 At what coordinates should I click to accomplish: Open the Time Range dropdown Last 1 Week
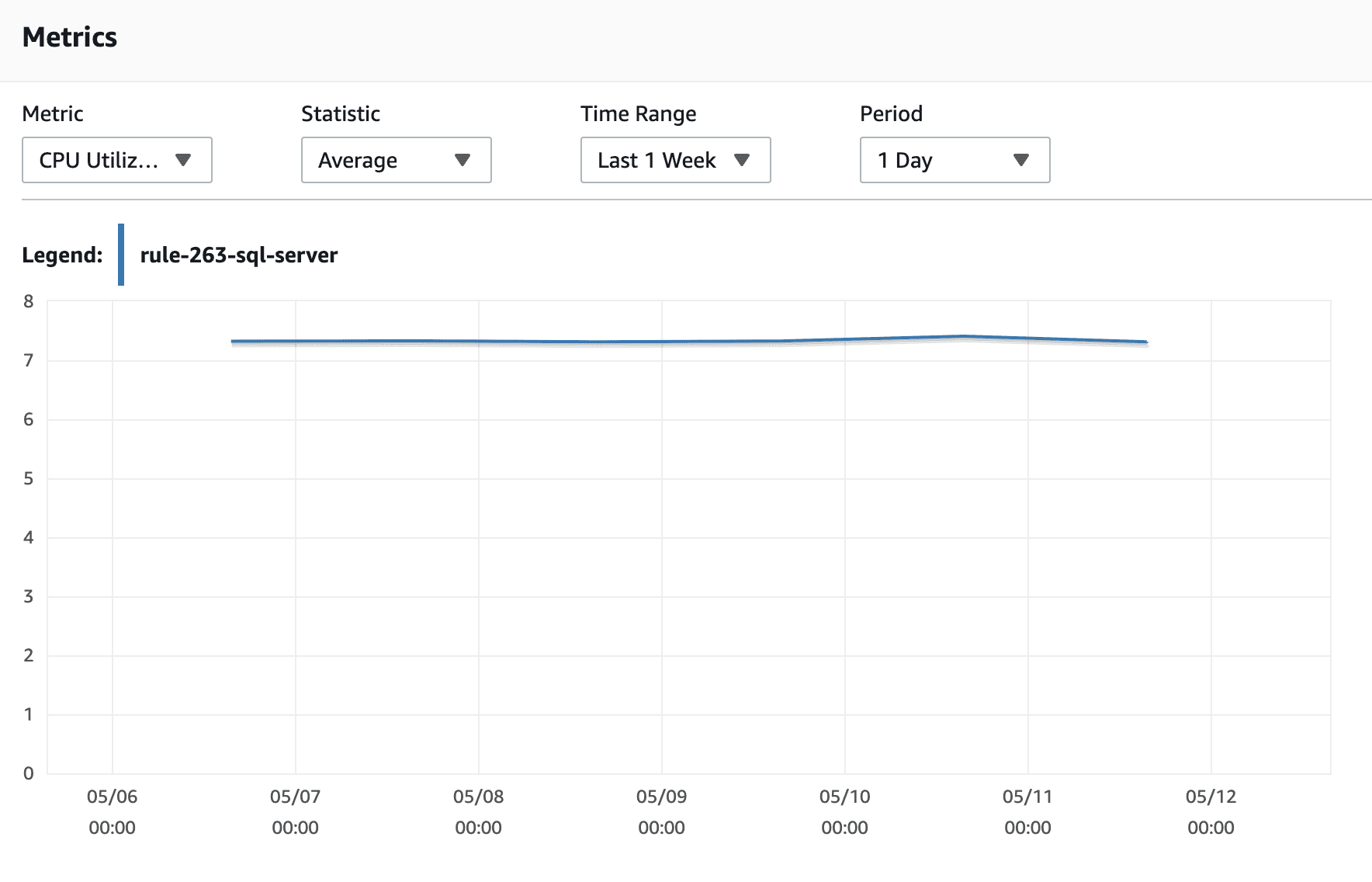coord(676,160)
